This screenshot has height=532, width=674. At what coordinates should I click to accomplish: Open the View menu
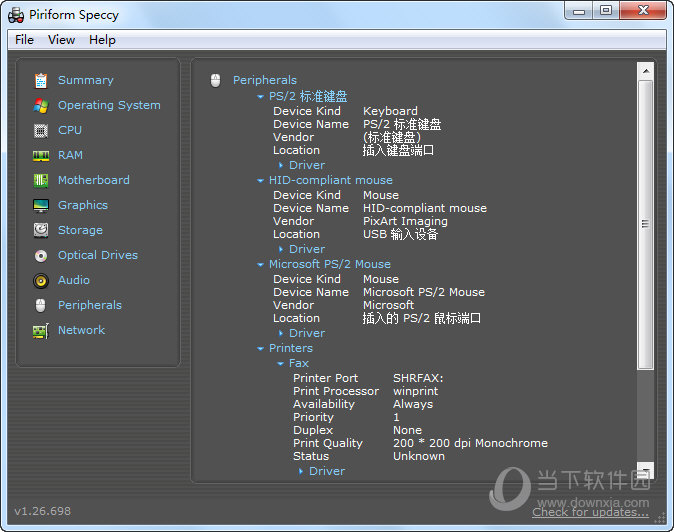tap(61, 40)
